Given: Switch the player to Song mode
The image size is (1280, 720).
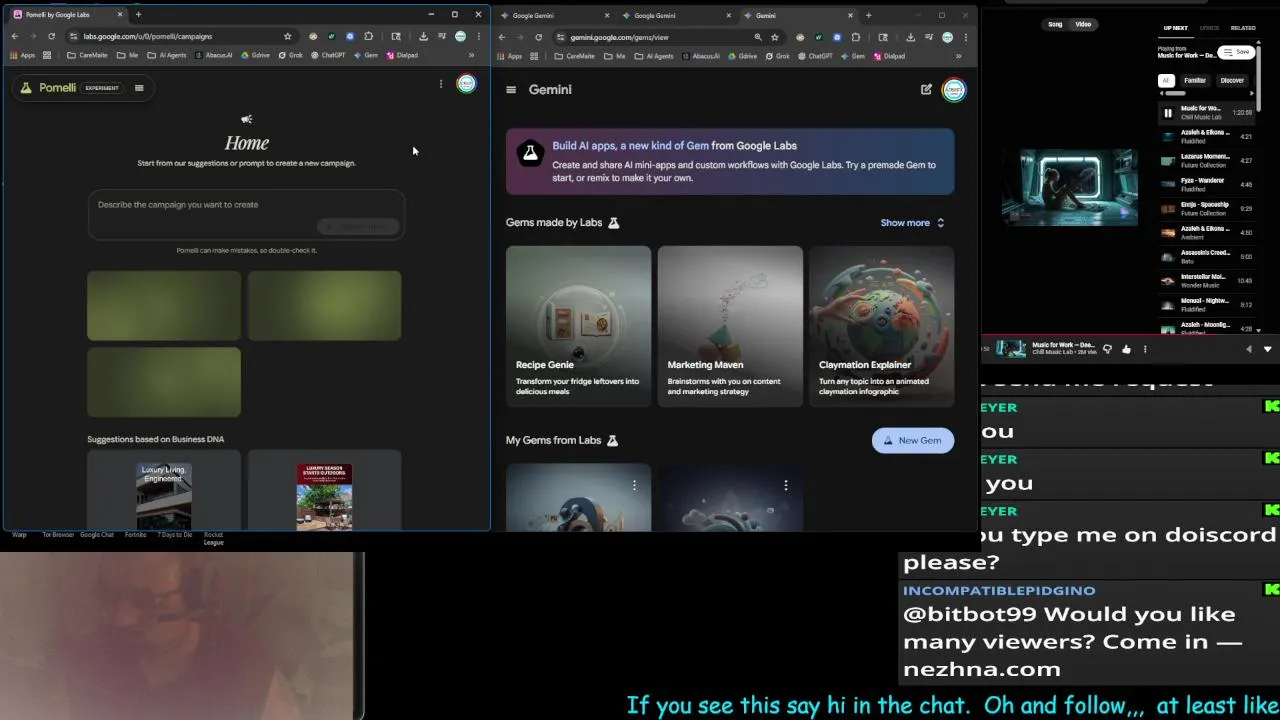Looking at the screenshot, I should point(1055,24).
